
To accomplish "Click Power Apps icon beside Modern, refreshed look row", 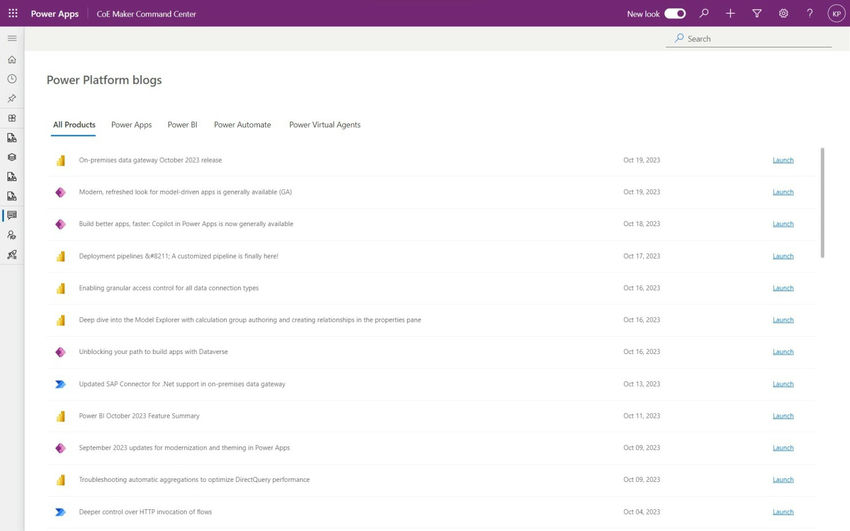I will tap(61, 192).
